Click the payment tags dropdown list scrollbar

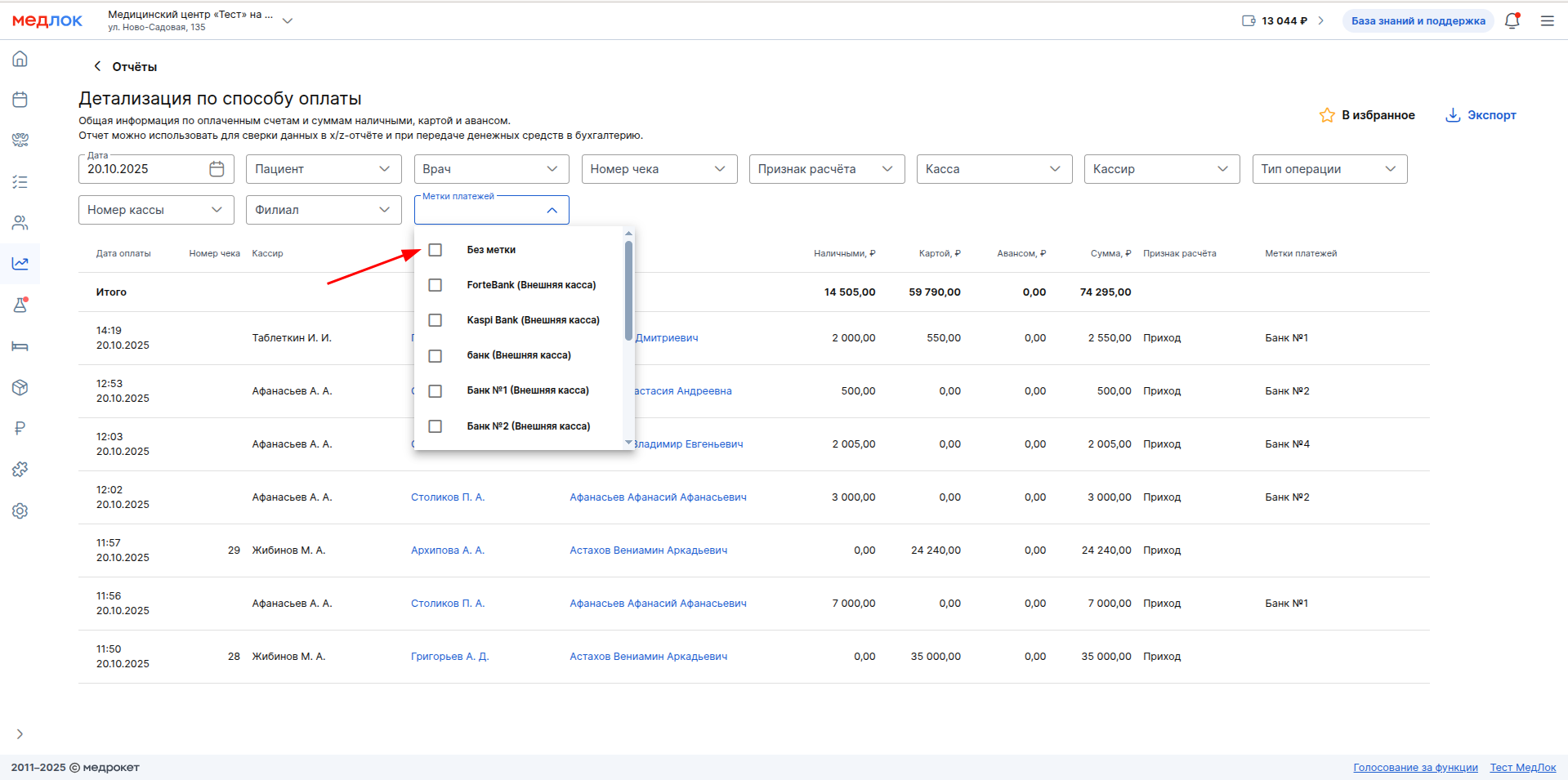point(628,291)
